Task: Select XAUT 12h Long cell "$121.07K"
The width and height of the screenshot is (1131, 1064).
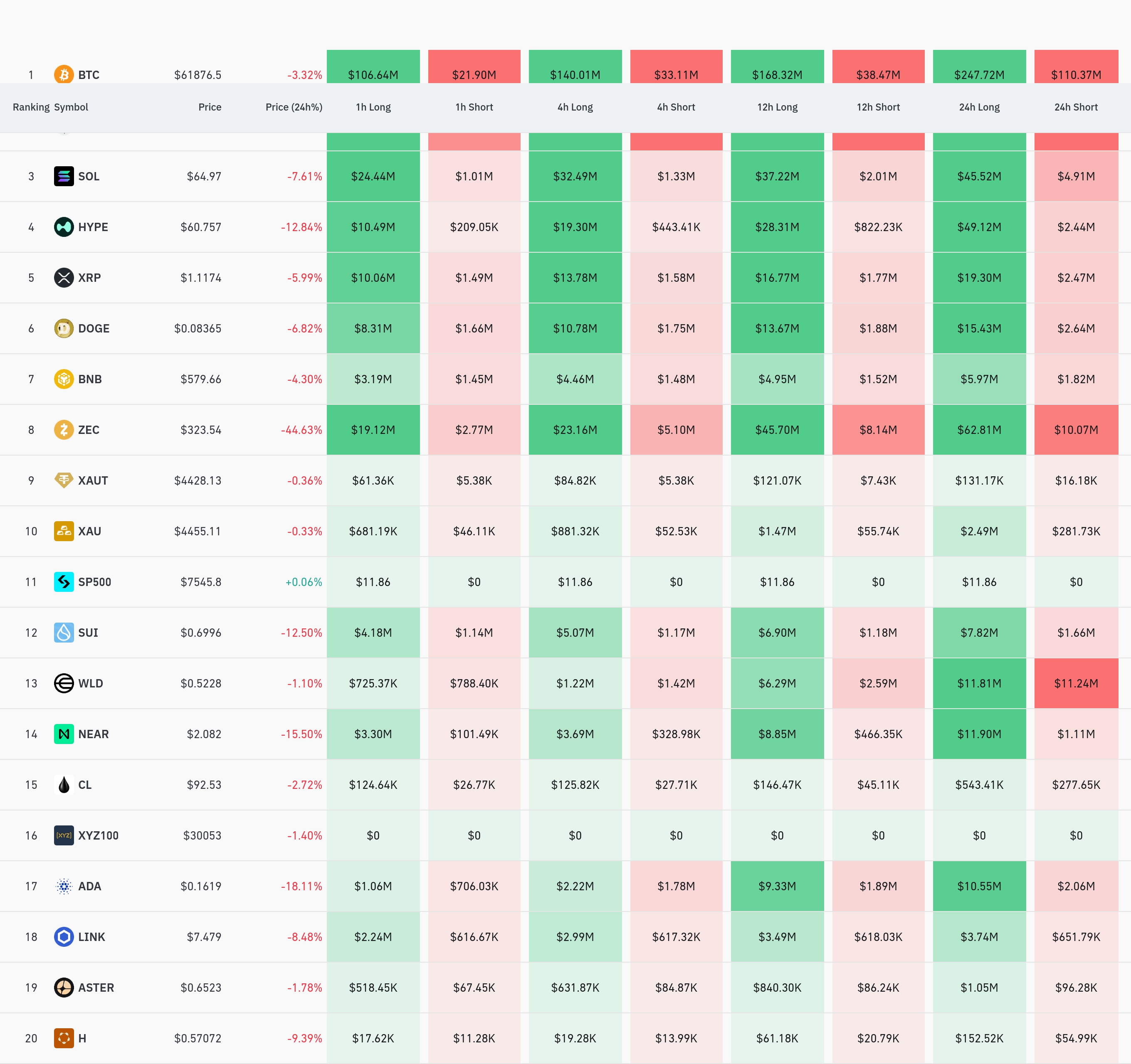Action: tap(777, 480)
